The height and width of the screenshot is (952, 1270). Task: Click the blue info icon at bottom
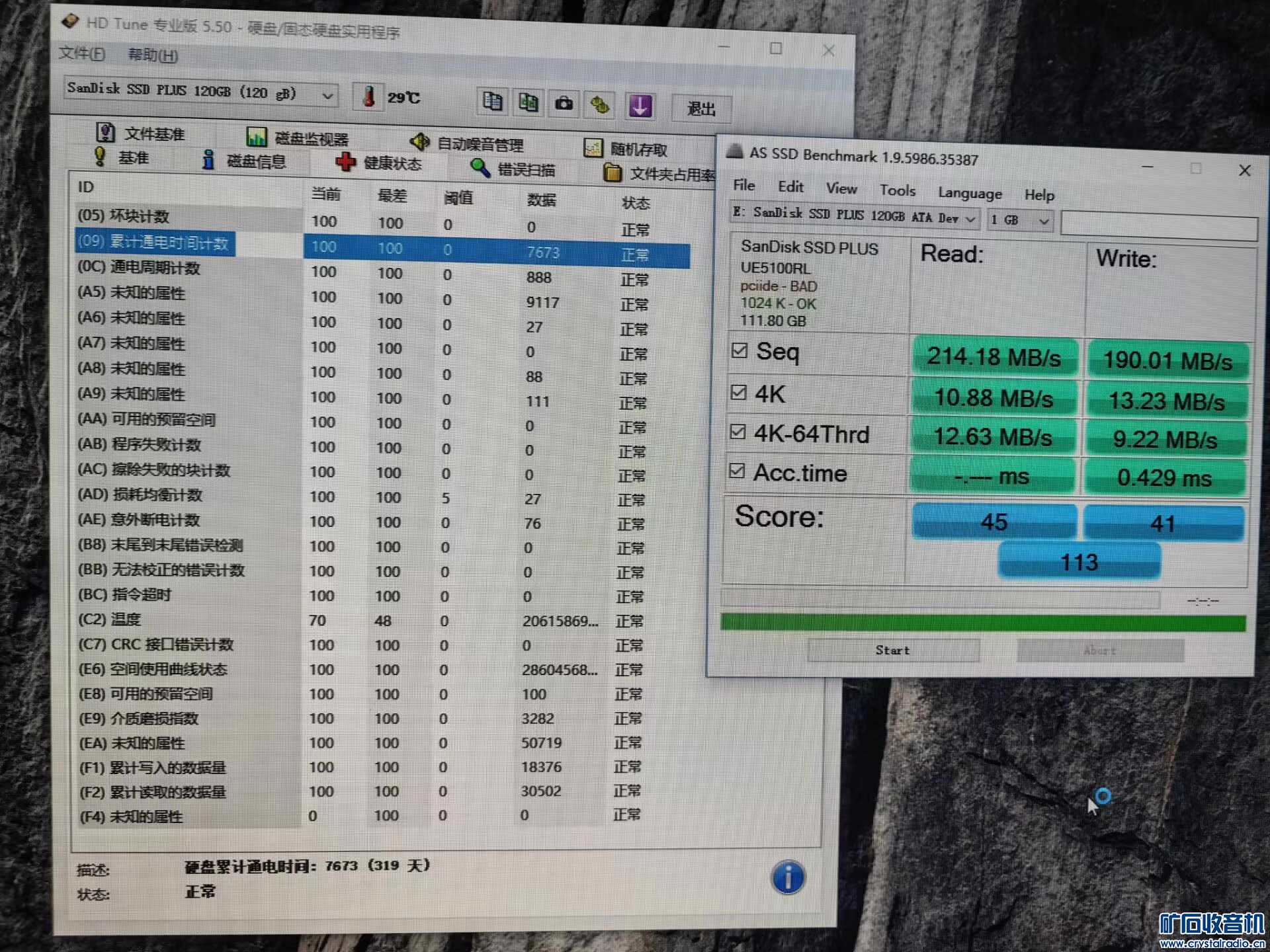tap(788, 877)
